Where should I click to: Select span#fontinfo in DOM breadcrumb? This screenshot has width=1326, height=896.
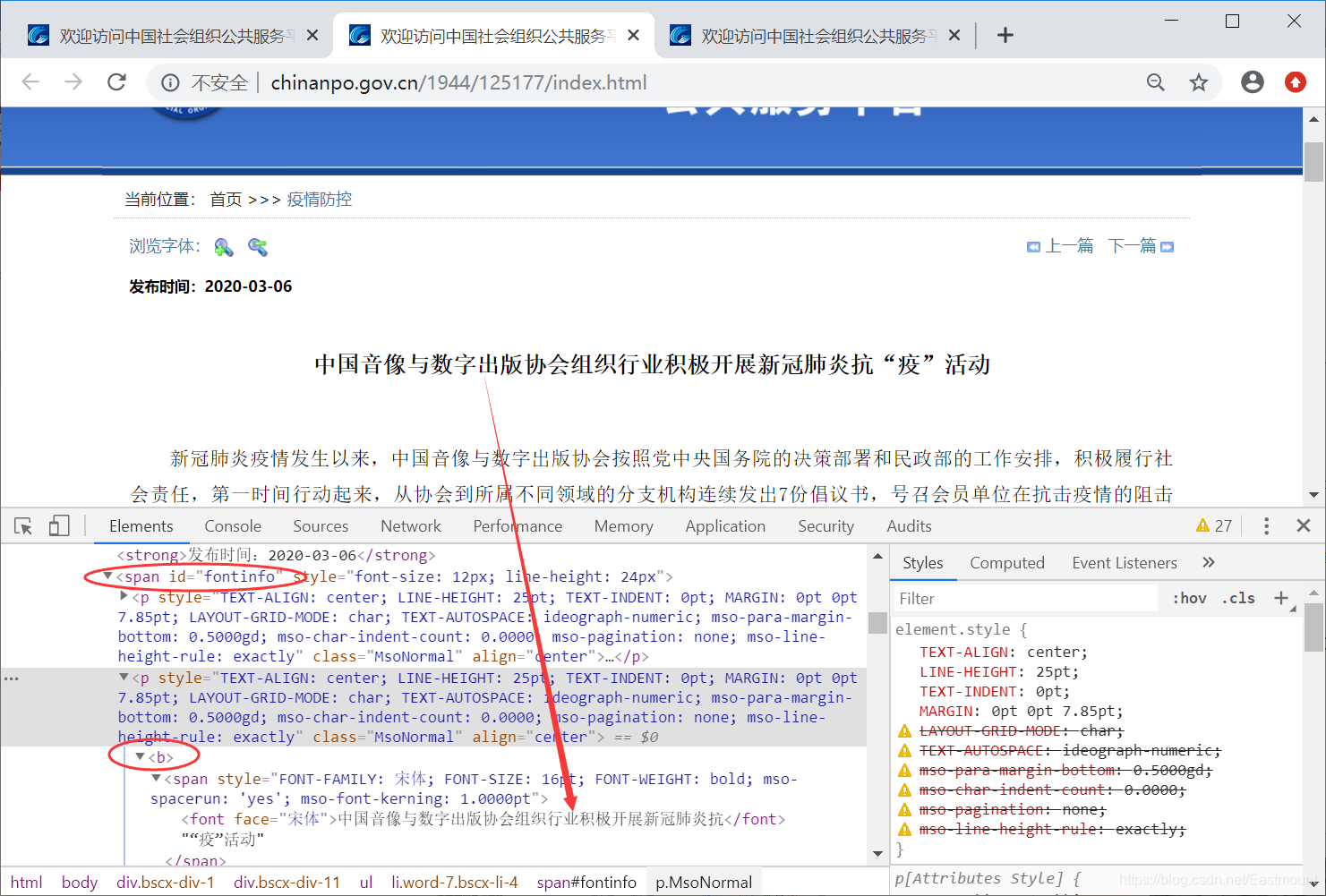[586, 883]
